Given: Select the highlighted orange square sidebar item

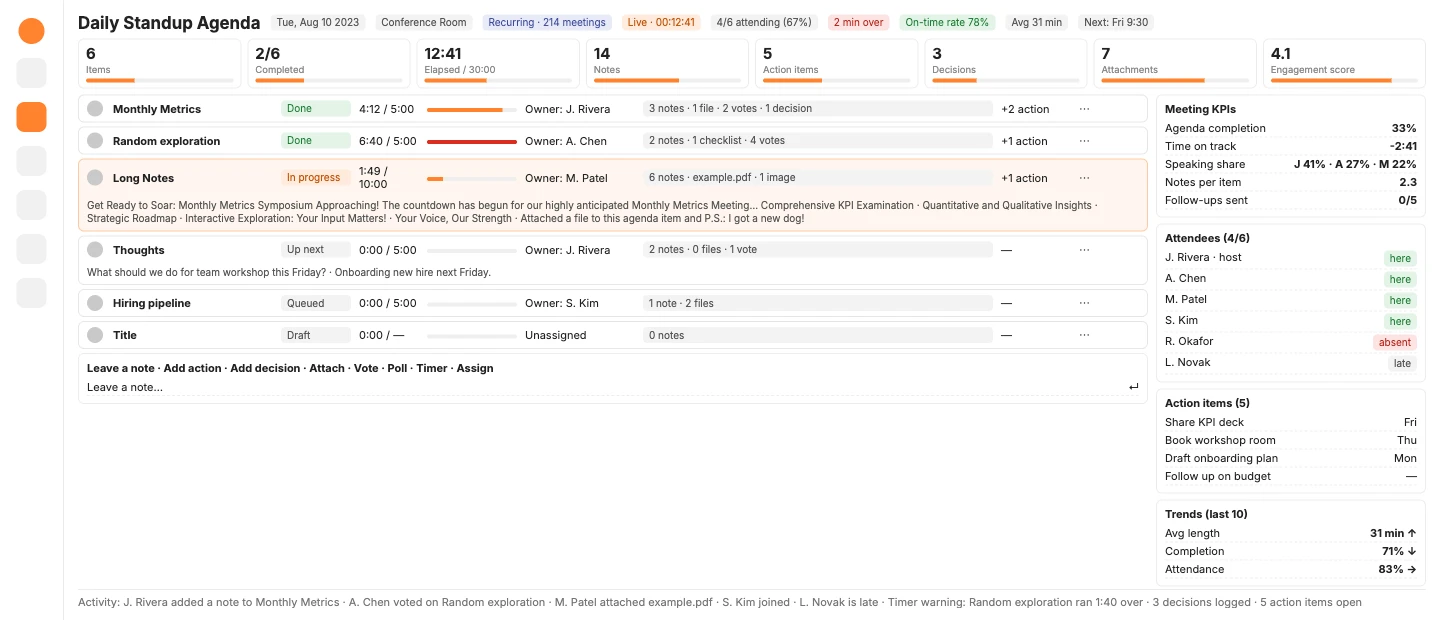Looking at the screenshot, I should [32, 117].
